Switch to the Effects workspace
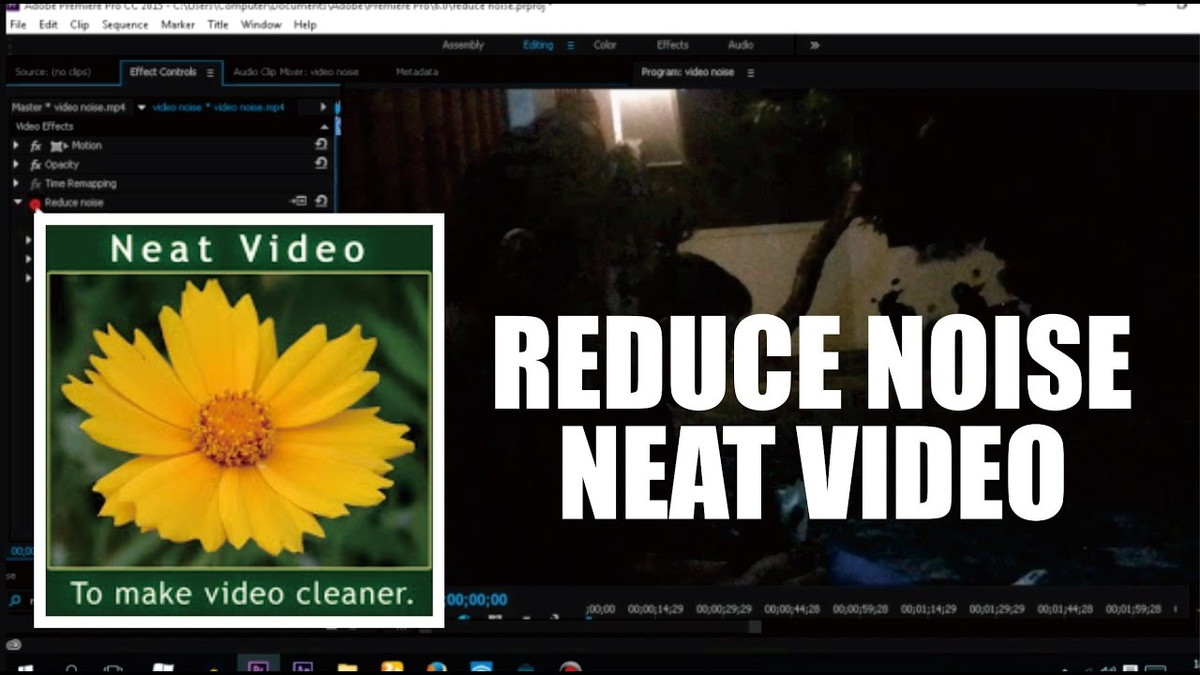The height and width of the screenshot is (675, 1200). coord(672,45)
